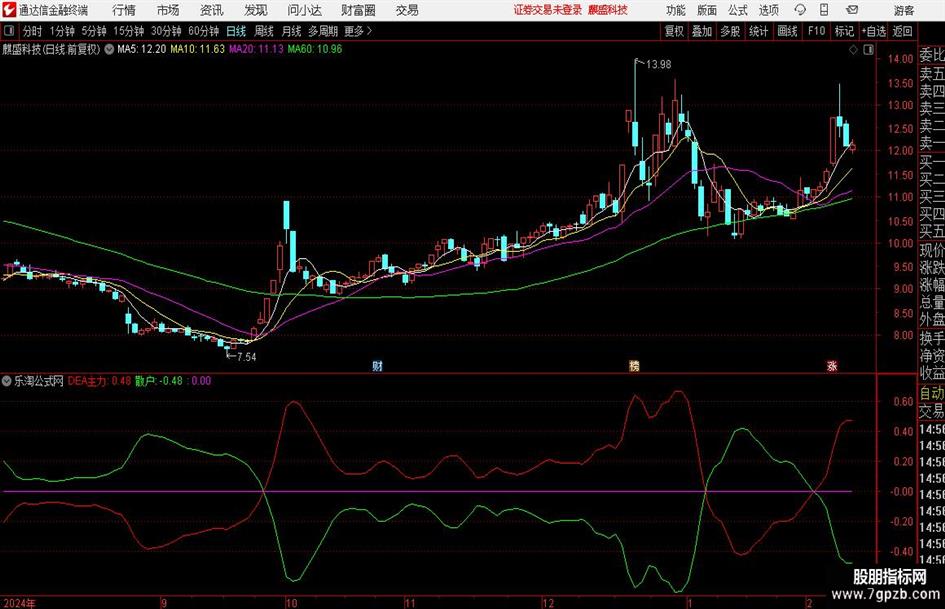Open F10 company info
Image resolution: width=945 pixels, height=609 pixels.
816,31
